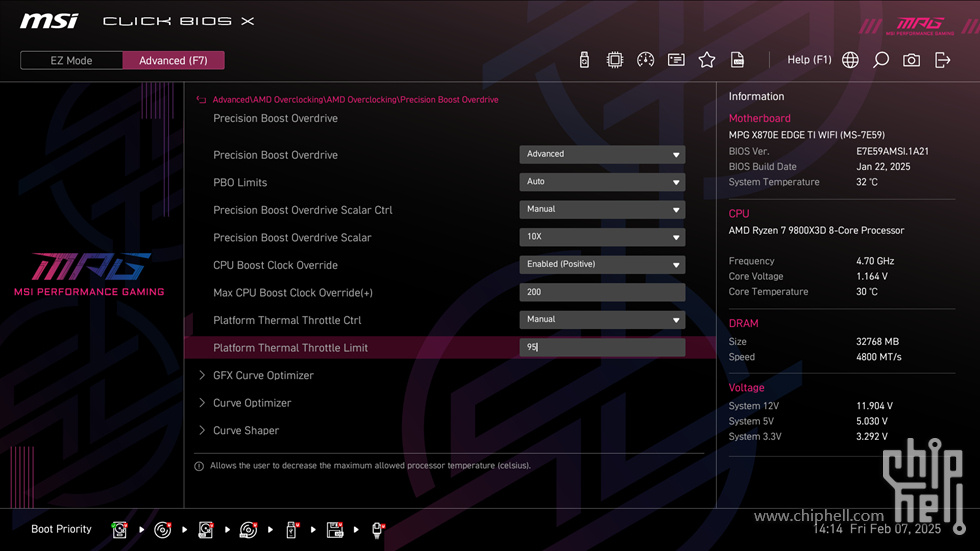Select the PBO Limits row label
Screen dimensions: 980x551
[x=240, y=182]
